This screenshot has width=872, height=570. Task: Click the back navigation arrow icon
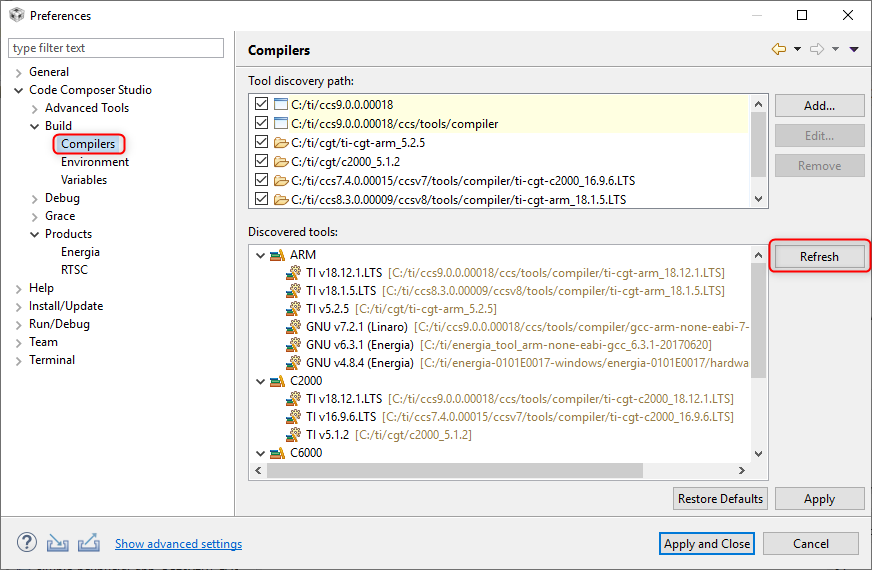coord(779,49)
